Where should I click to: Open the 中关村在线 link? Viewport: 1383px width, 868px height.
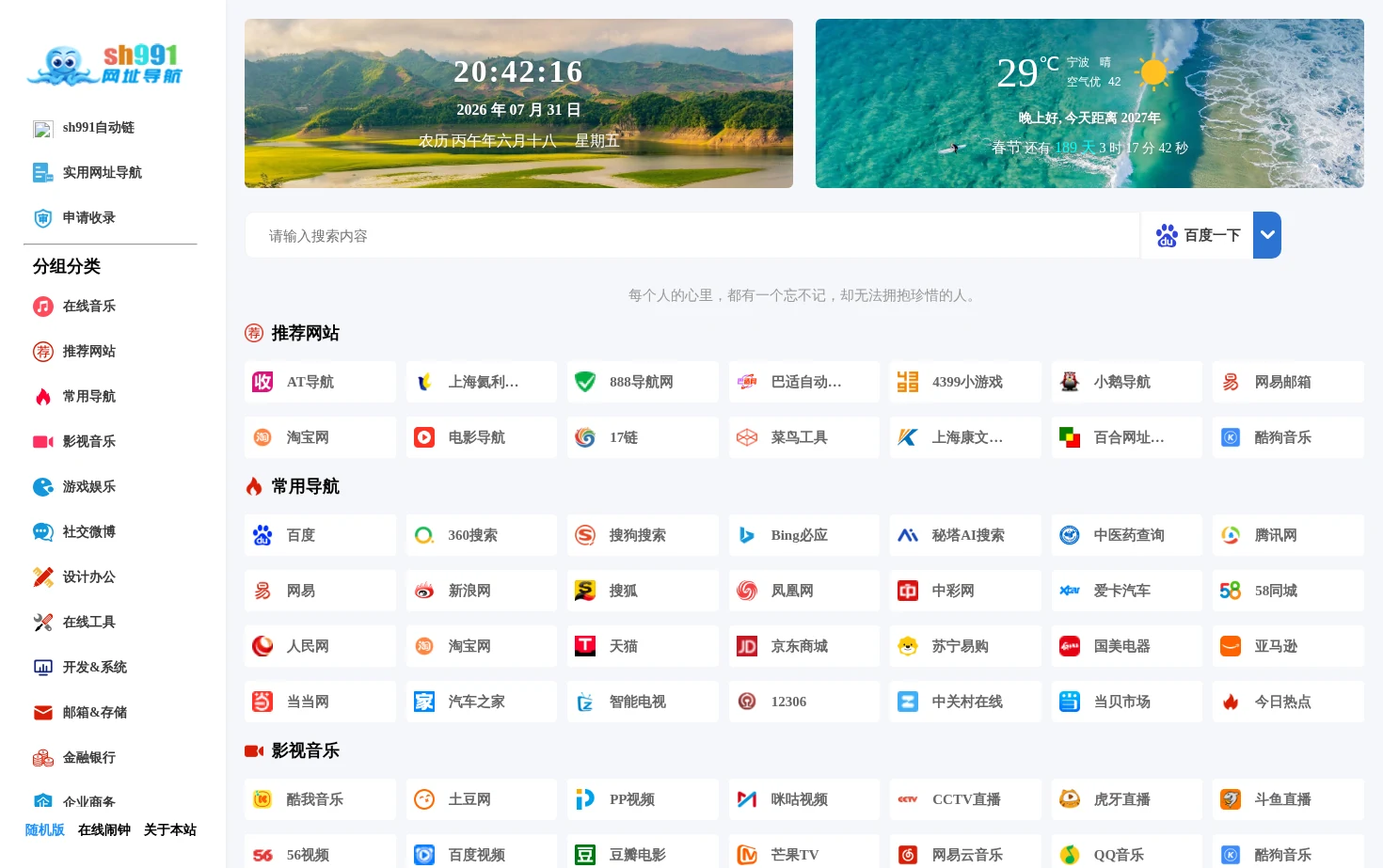[x=965, y=702]
